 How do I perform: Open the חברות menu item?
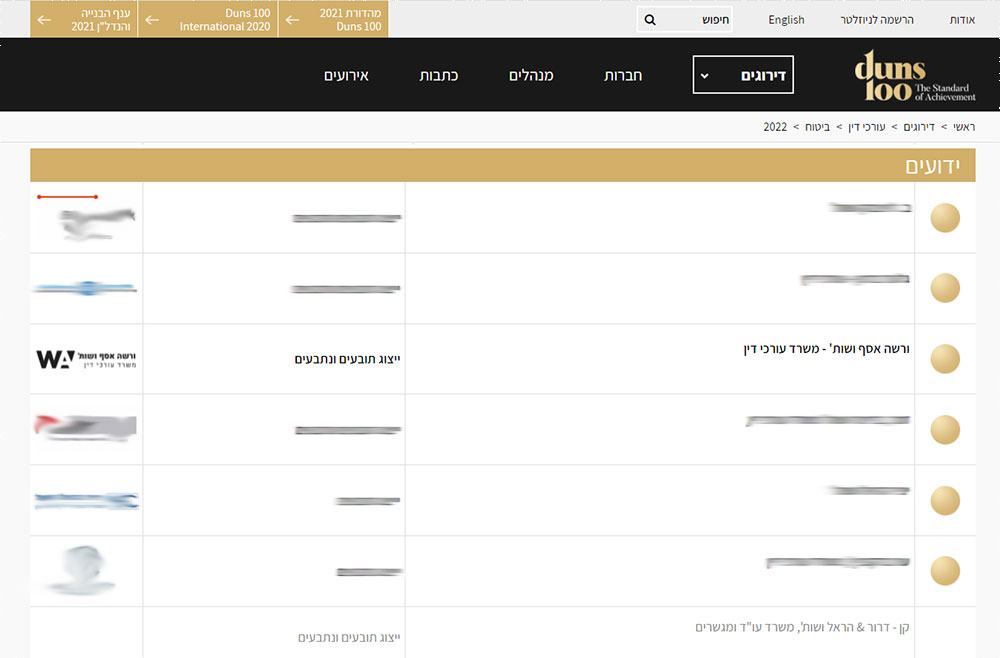(x=623, y=75)
